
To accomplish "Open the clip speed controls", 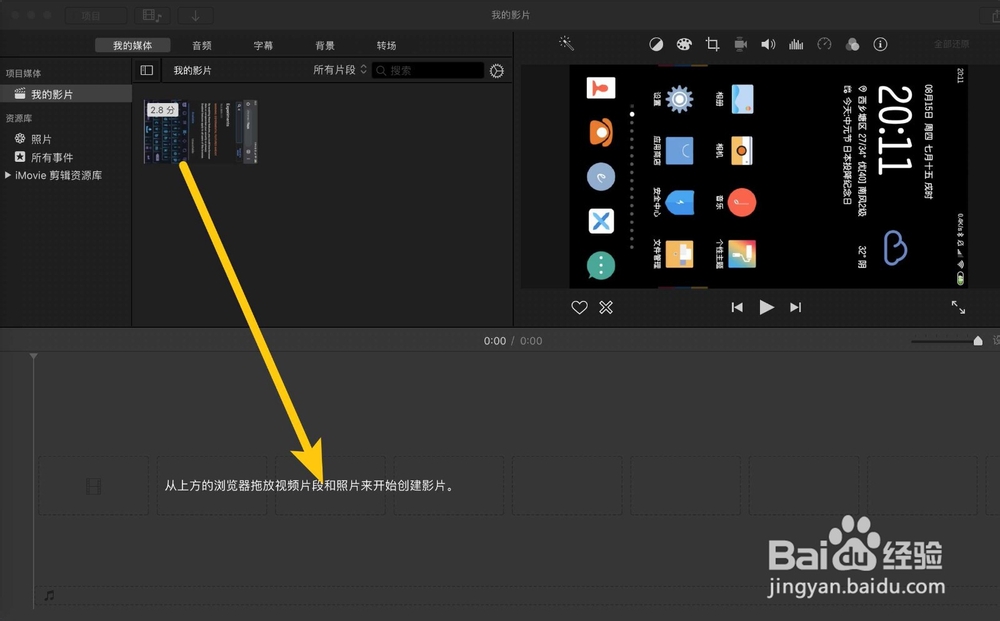I will point(823,44).
